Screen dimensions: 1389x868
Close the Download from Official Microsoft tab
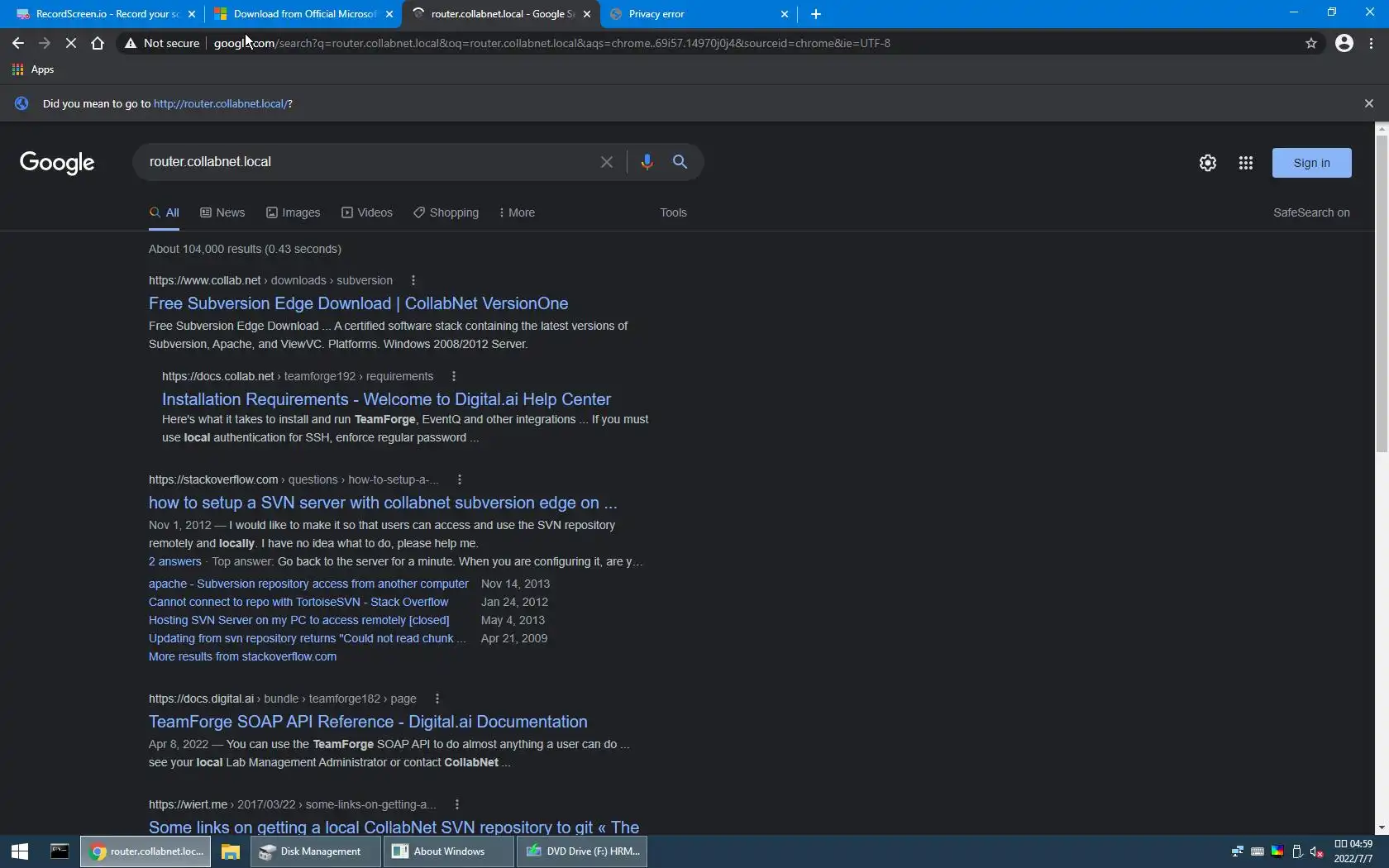click(x=389, y=14)
